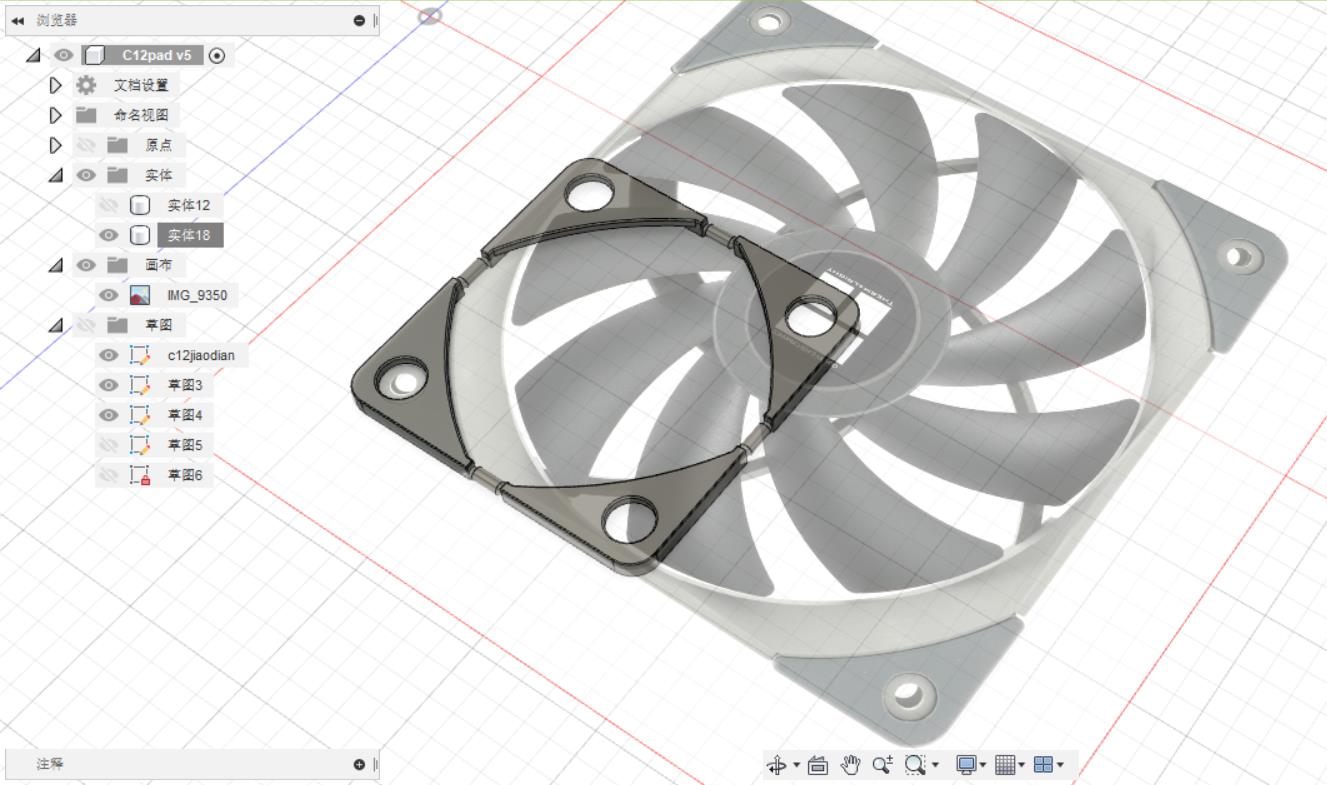
Task: Click the C12pad v5 component icon
Action: click(x=93, y=55)
